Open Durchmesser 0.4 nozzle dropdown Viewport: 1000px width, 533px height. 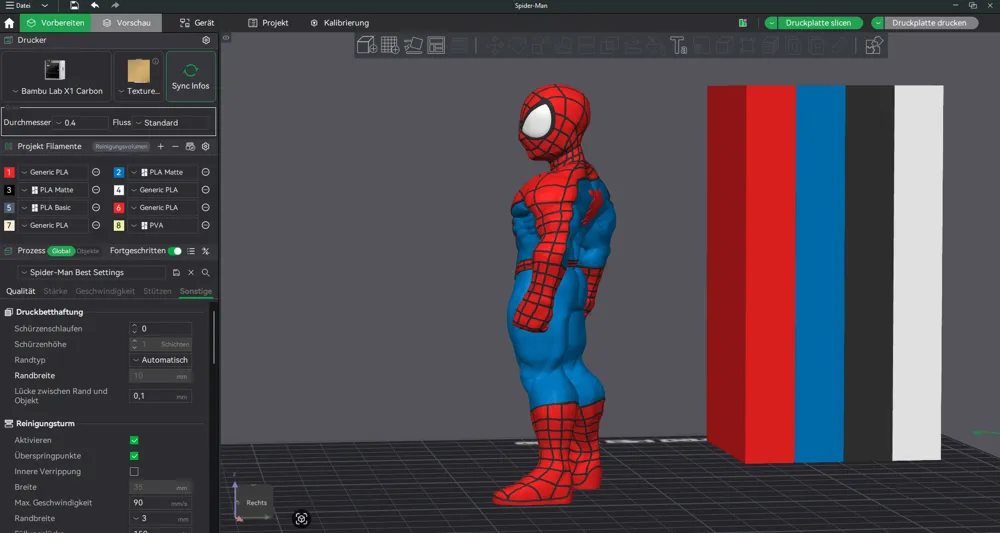81,123
